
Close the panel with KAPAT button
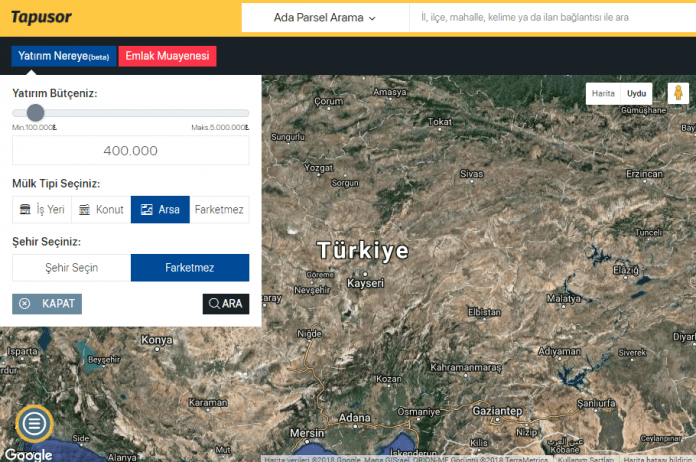tap(47, 304)
